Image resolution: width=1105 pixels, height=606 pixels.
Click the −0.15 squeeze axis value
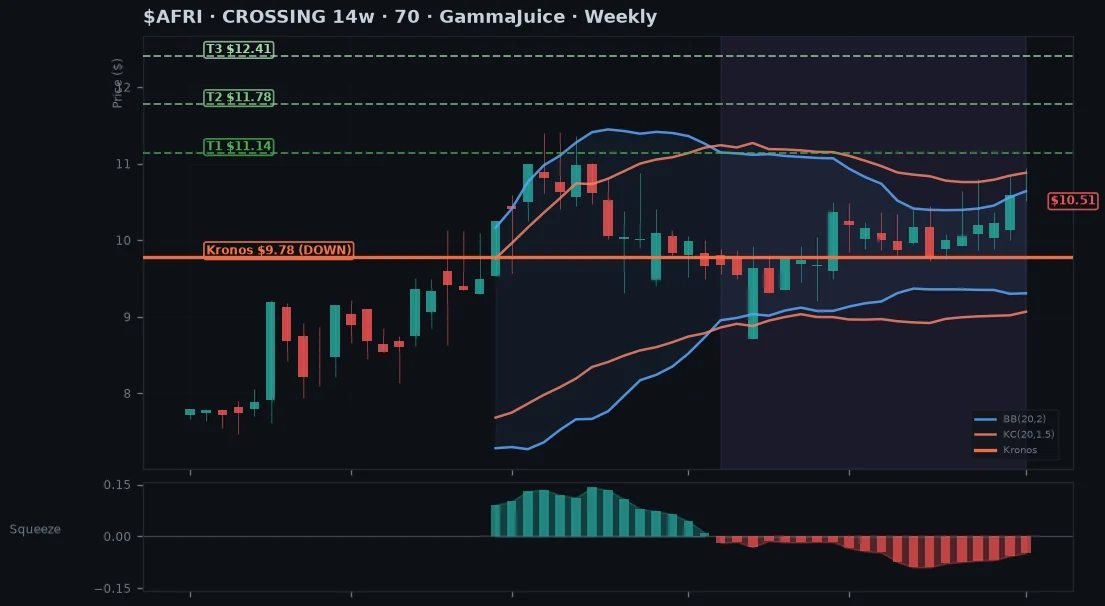click(113, 588)
